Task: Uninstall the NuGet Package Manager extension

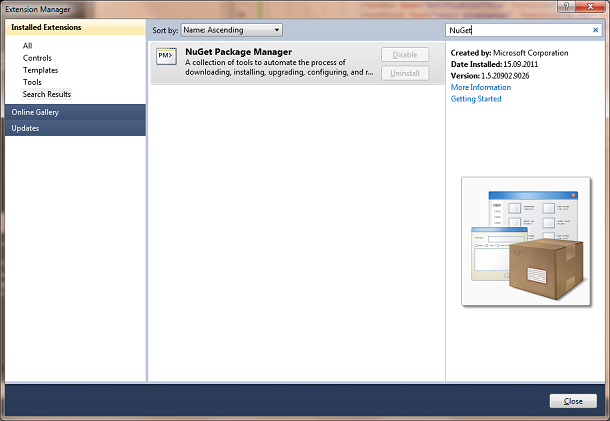Action: click(405, 73)
